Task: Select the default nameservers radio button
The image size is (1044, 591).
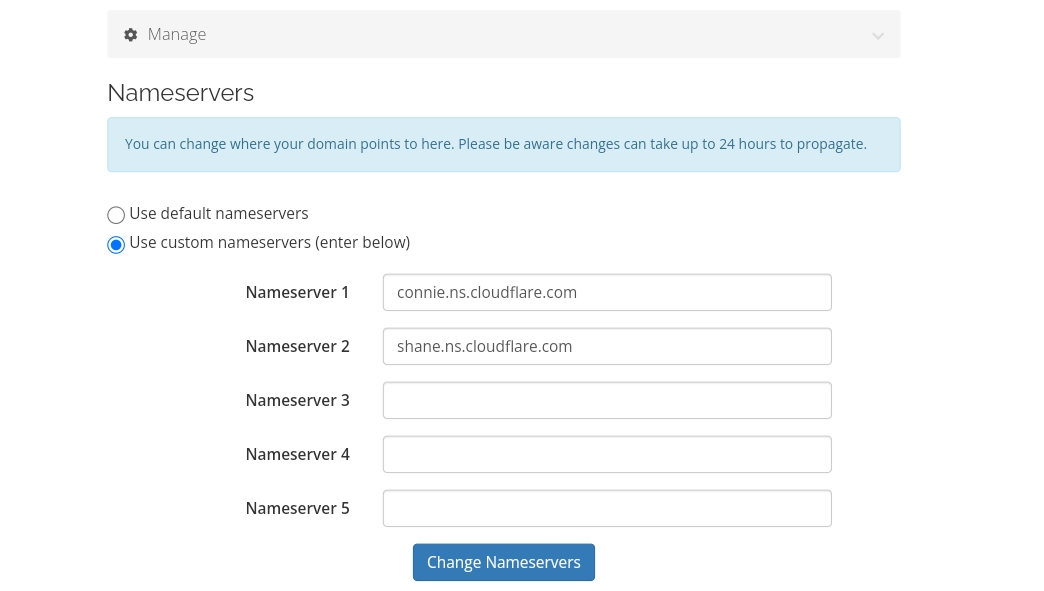Action: 116,215
